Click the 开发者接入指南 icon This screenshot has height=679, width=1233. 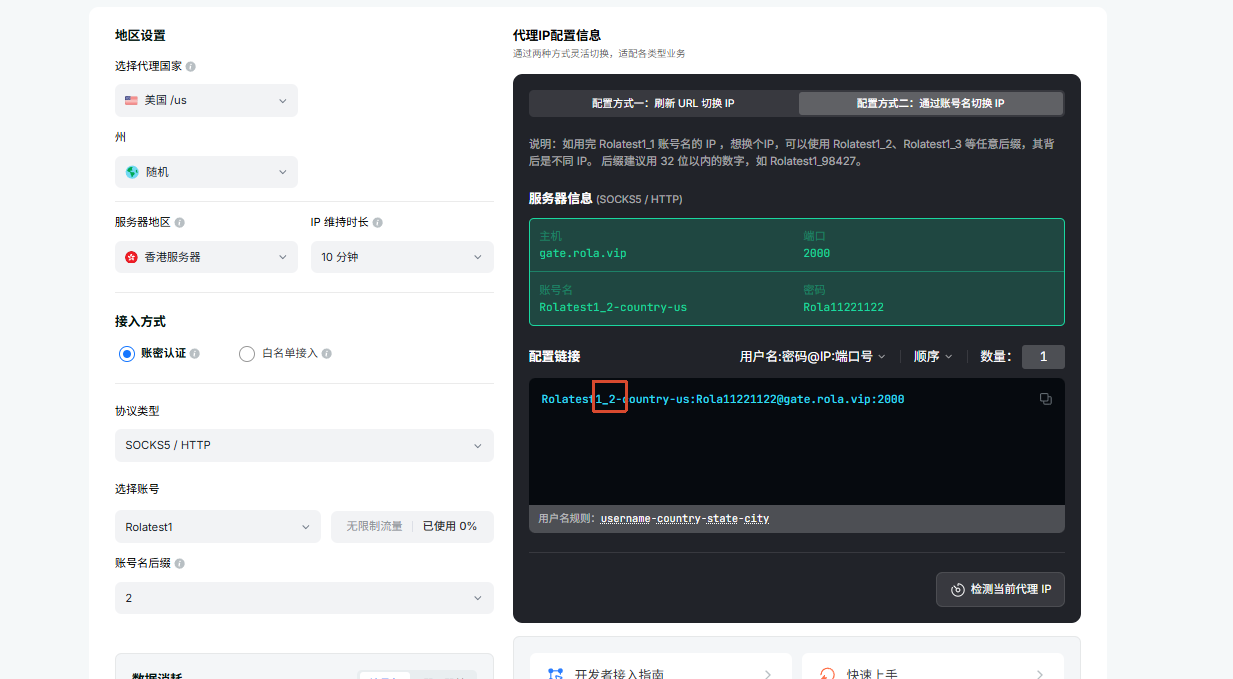click(556, 674)
